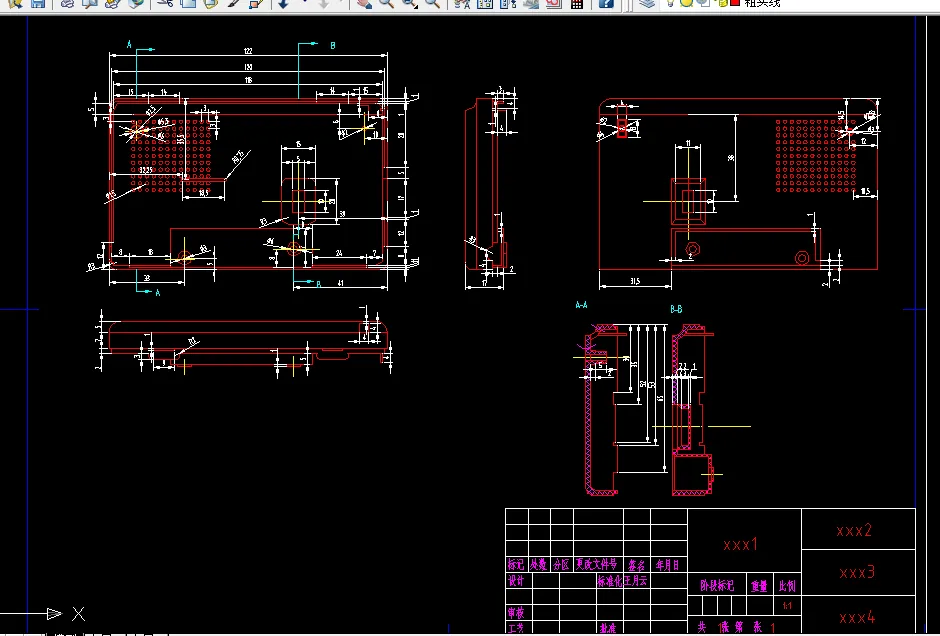Click the A-A section view label
This screenshot has height=636, width=940.
(x=581, y=305)
